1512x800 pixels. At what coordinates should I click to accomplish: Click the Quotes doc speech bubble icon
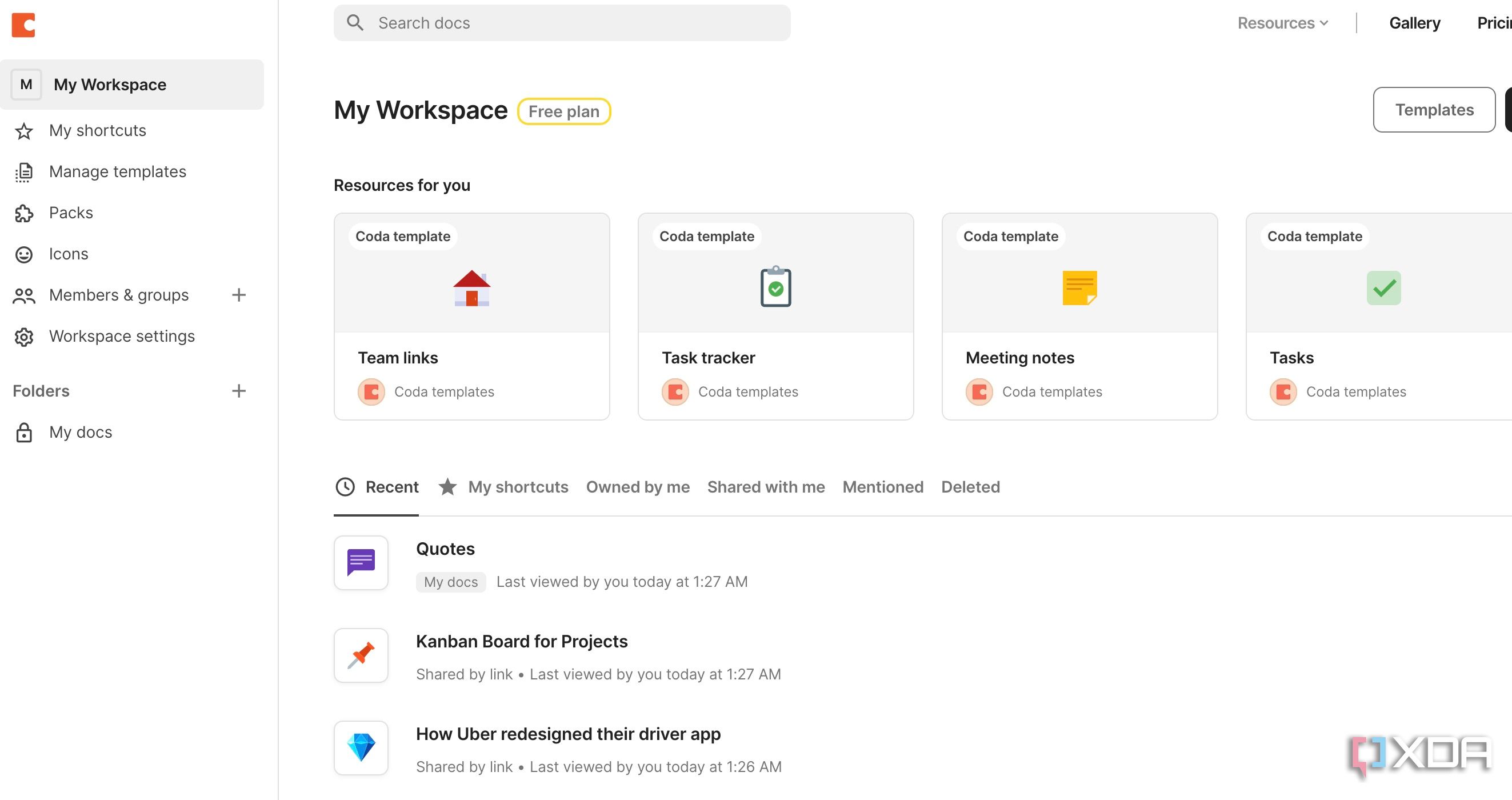tap(361, 562)
